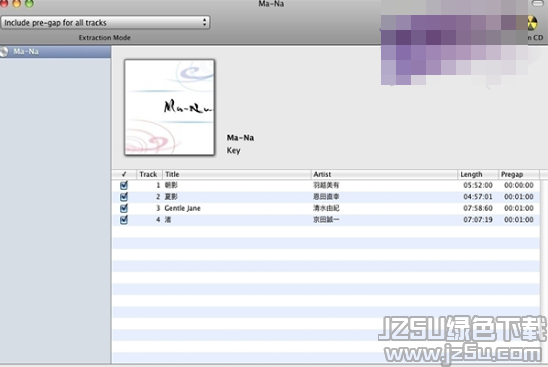Select the Gentle Jane title cell
548x367 pixels.
pos(182,208)
